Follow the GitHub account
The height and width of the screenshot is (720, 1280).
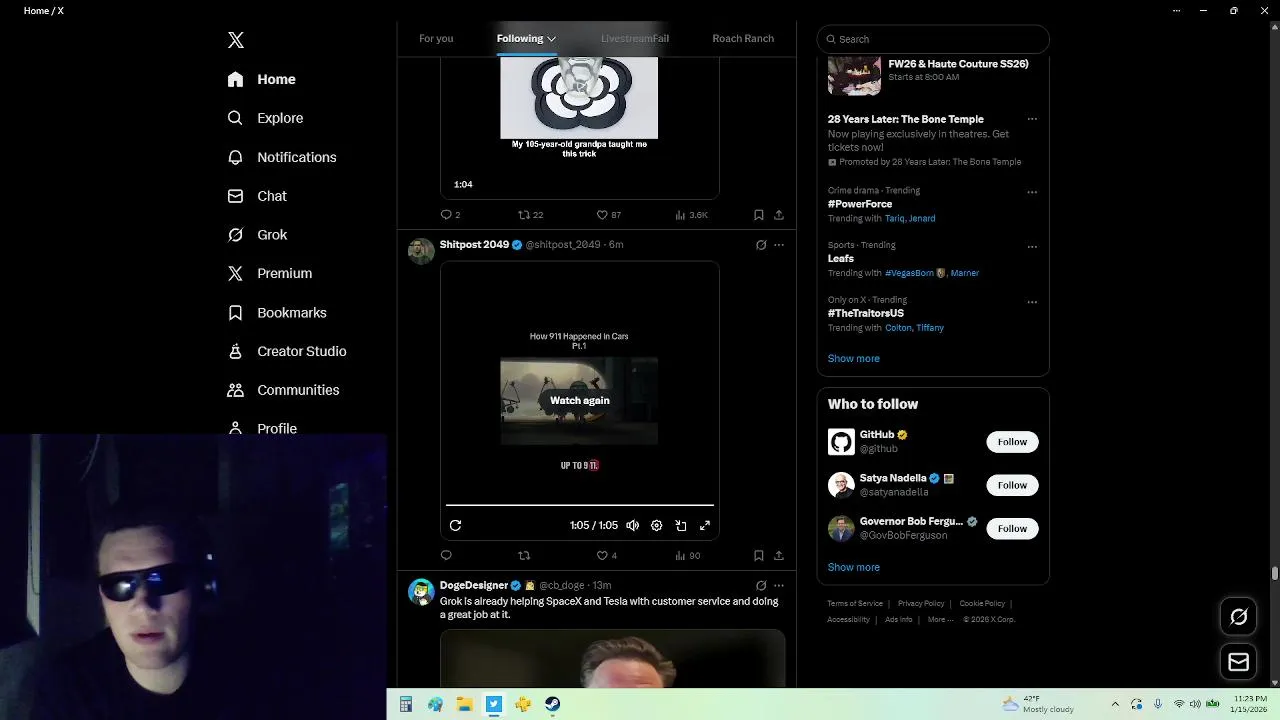point(1012,442)
